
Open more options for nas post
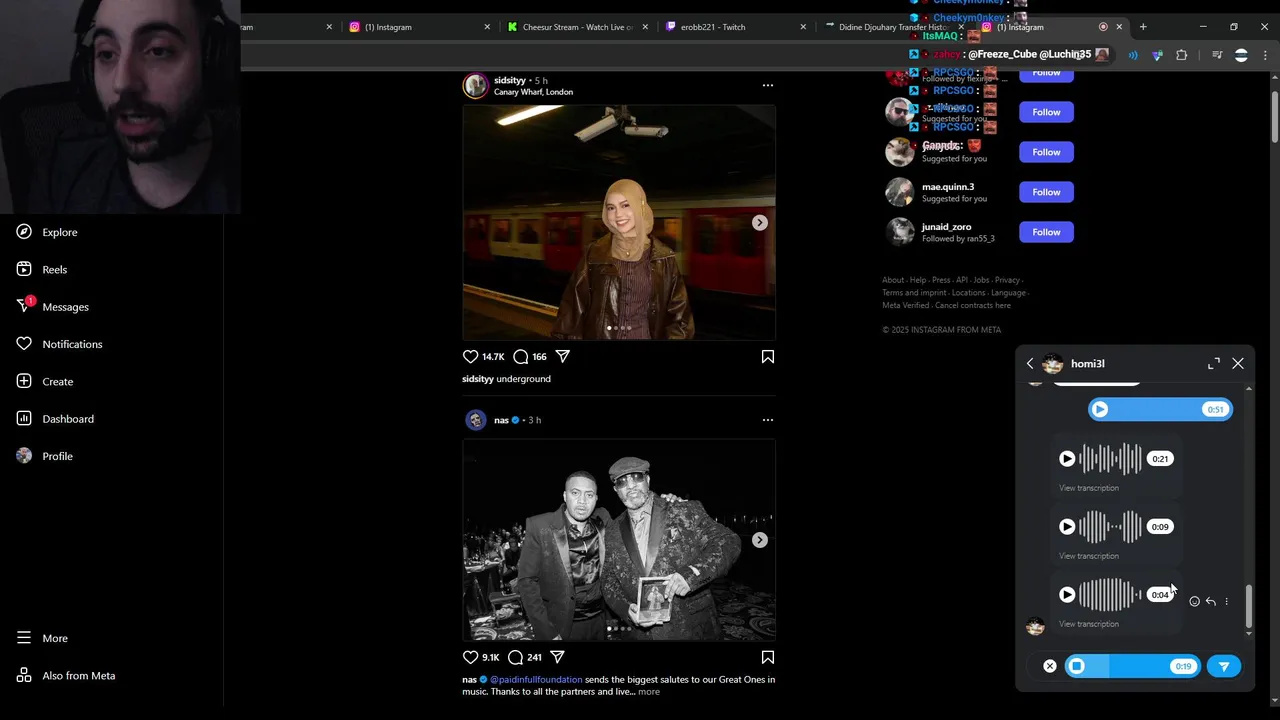coord(768,420)
